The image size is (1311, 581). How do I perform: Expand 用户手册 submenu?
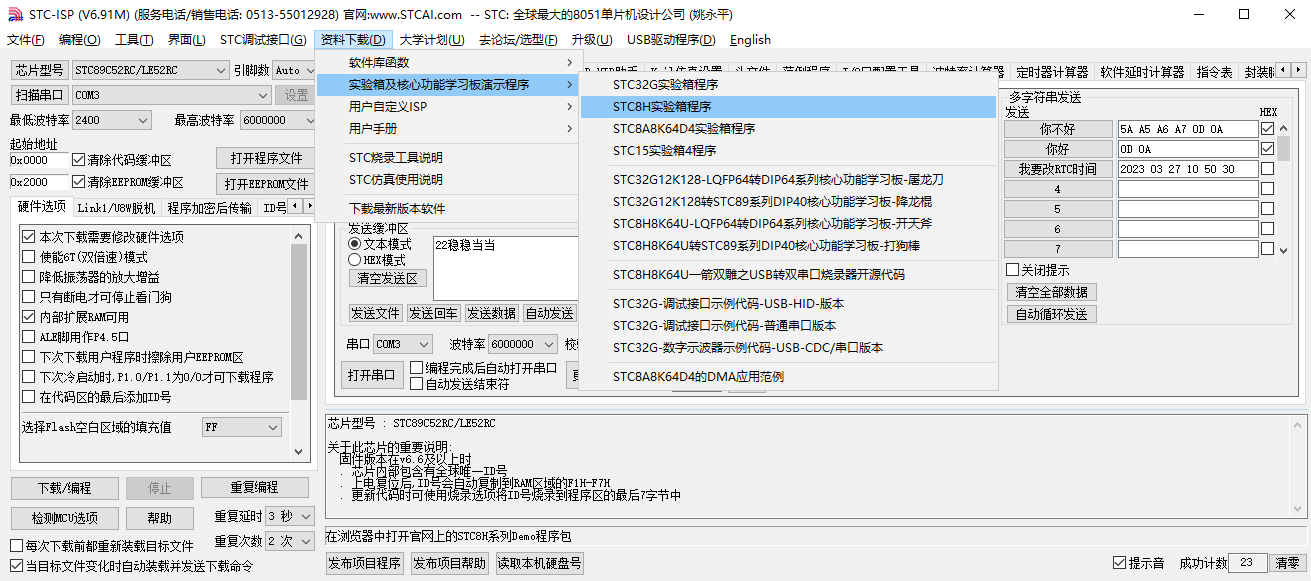(x=447, y=129)
